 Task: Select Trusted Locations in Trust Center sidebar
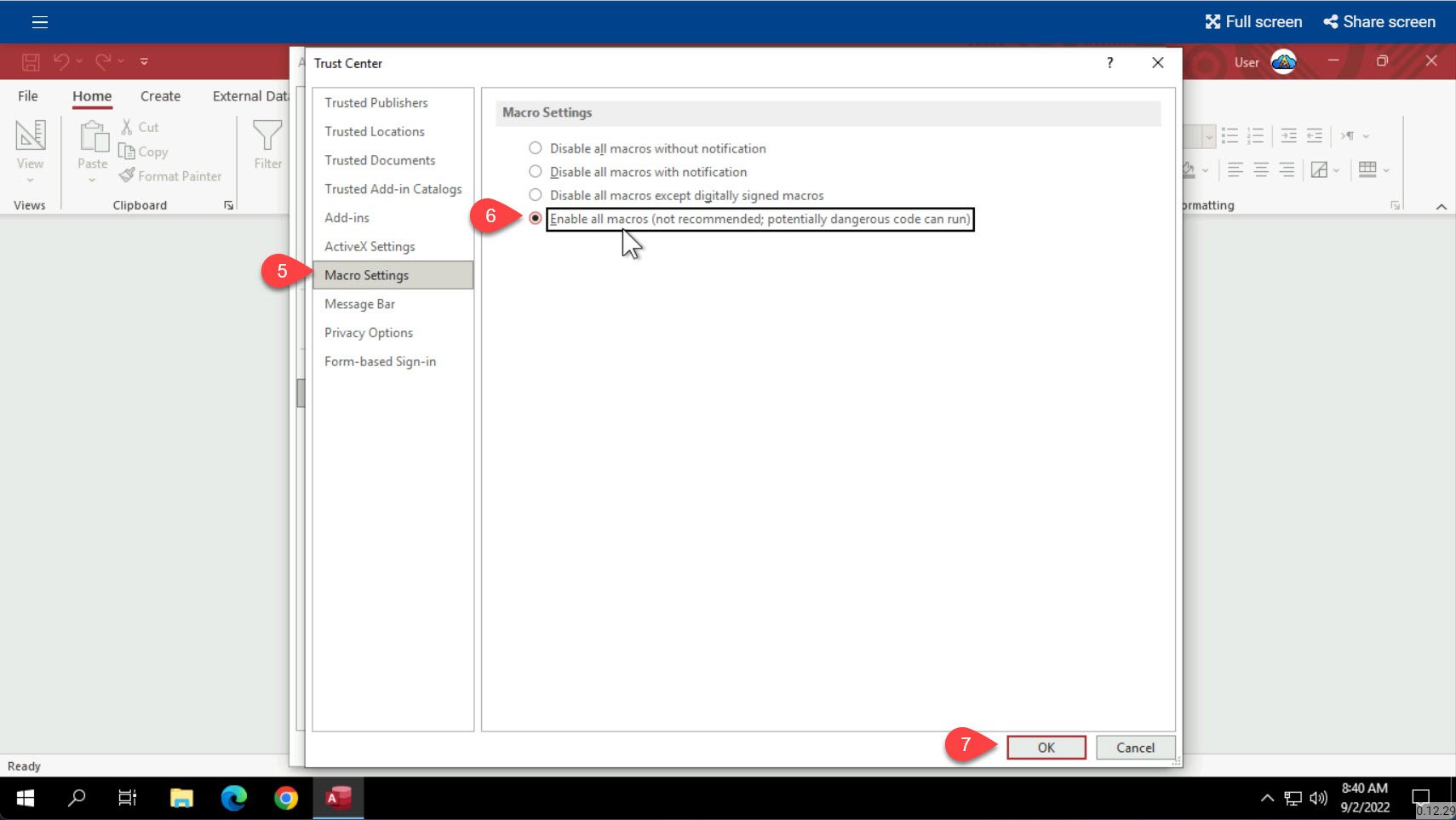(x=375, y=131)
